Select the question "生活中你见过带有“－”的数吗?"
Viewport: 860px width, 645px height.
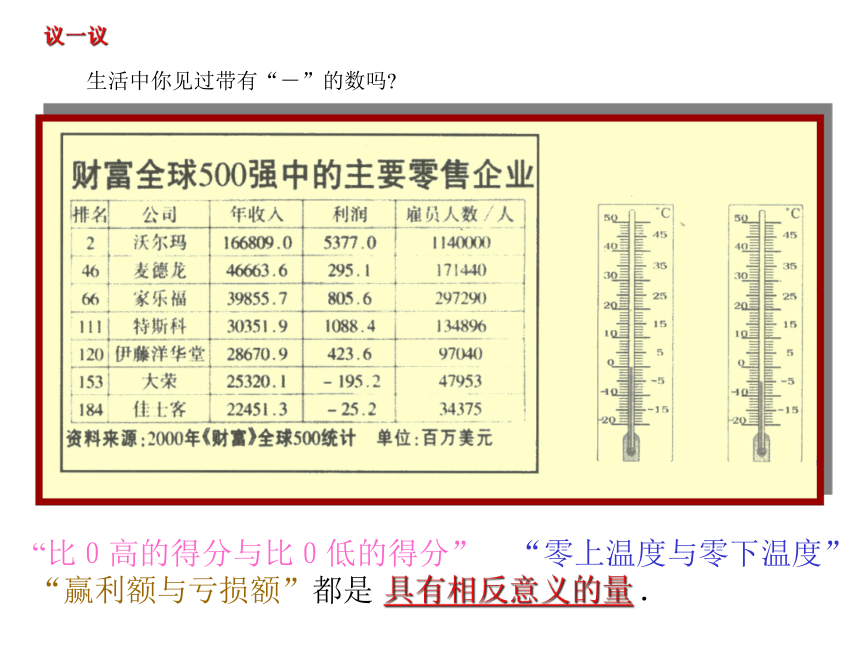pyautogui.click(x=241, y=81)
